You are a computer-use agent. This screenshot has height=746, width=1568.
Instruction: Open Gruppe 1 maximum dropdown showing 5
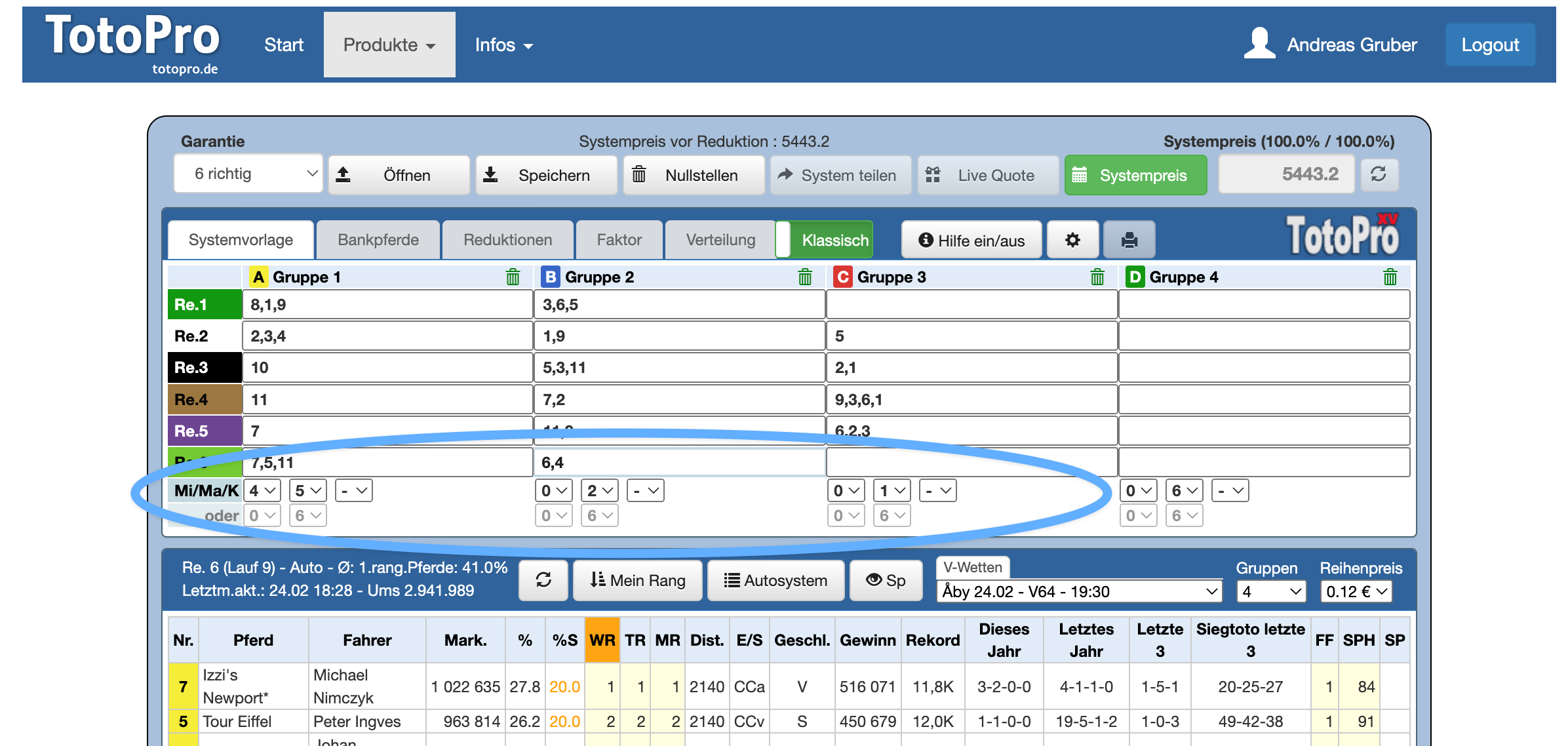click(308, 490)
